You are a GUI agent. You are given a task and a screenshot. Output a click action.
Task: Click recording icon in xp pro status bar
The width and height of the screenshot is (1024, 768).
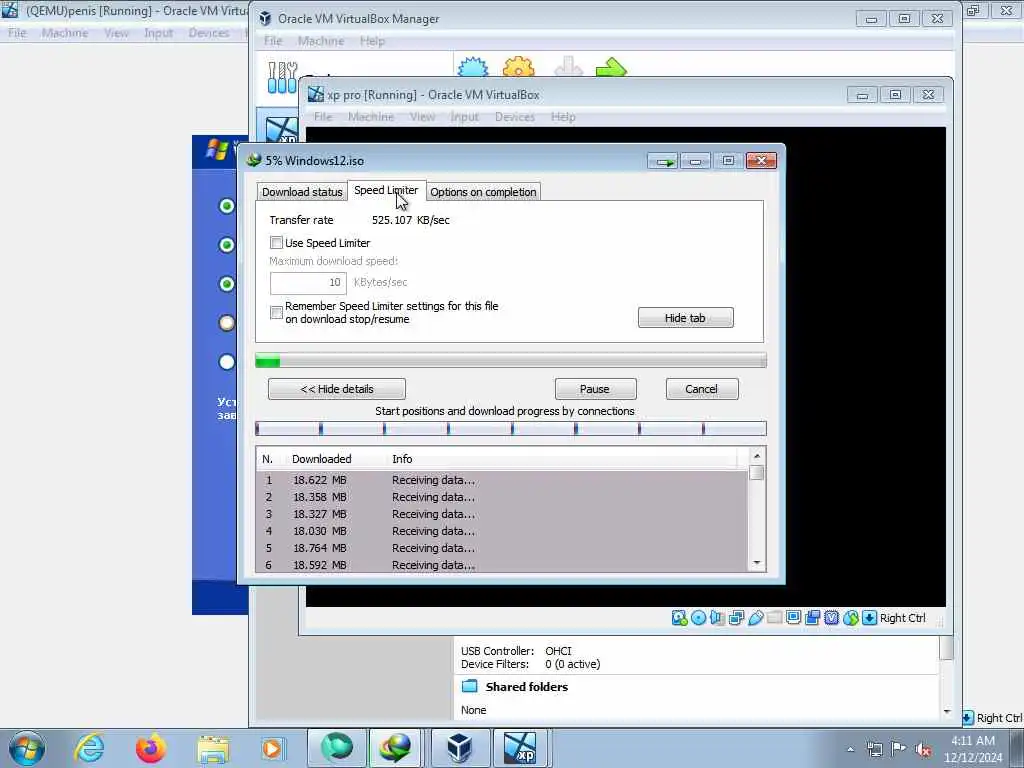click(x=812, y=618)
